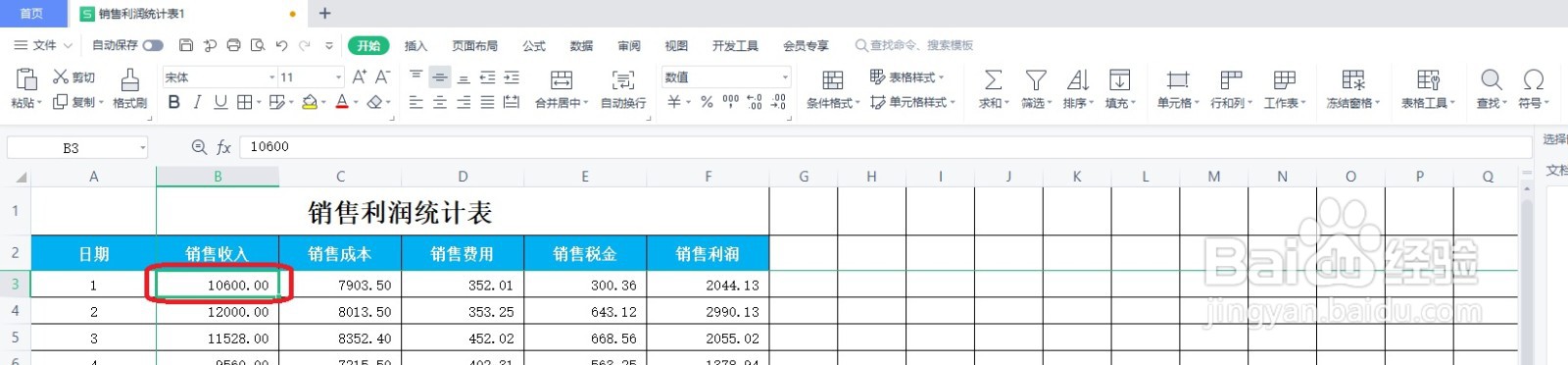Screen dimensions: 1568x365
Task: Open Merge and Center (合并居中) dropdown
Action: (562, 103)
